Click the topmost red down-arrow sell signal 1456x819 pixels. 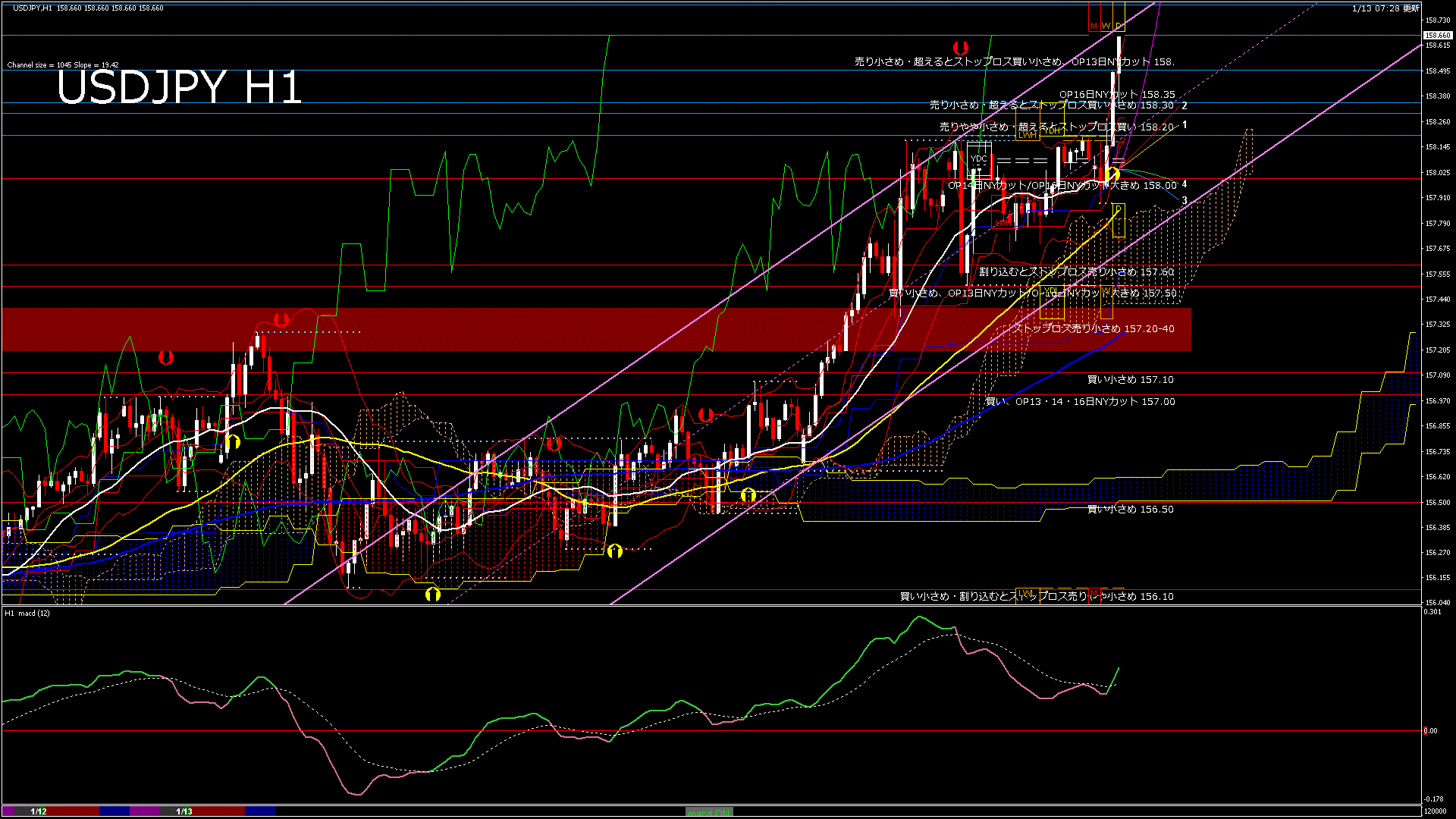pos(960,48)
